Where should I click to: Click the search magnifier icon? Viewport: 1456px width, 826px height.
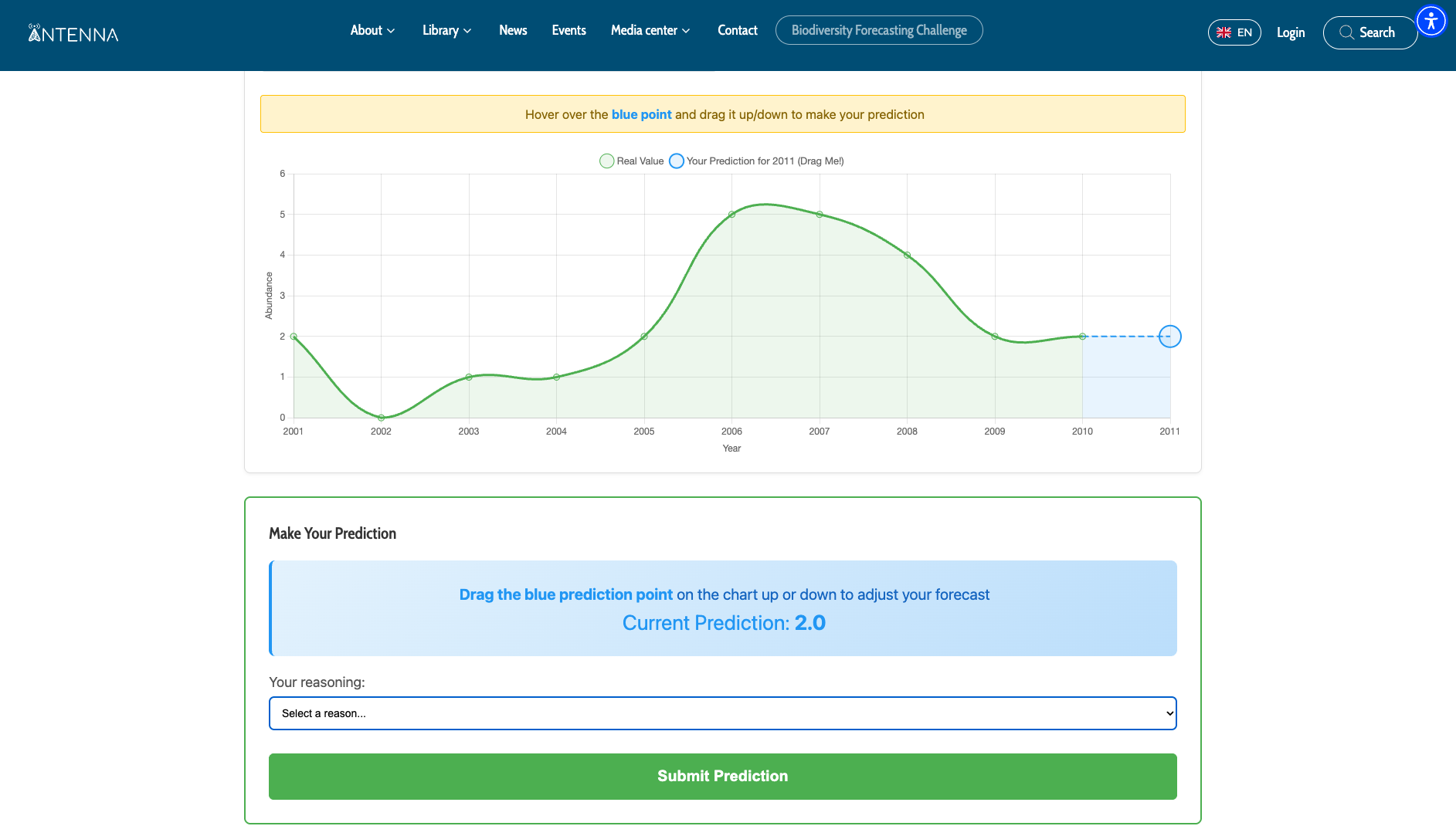click(x=1346, y=32)
